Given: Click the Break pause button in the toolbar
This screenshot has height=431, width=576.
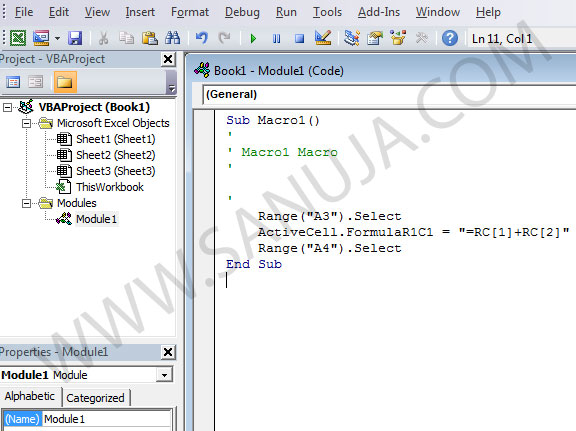Looking at the screenshot, I should coord(277,38).
